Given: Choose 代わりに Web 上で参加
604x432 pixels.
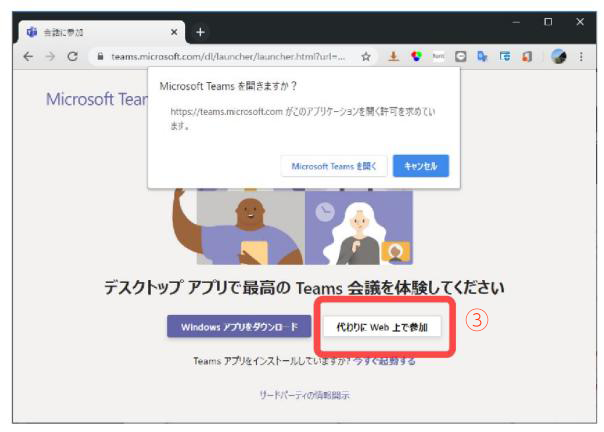Looking at the screenshot, I should (x=382, y=327).
